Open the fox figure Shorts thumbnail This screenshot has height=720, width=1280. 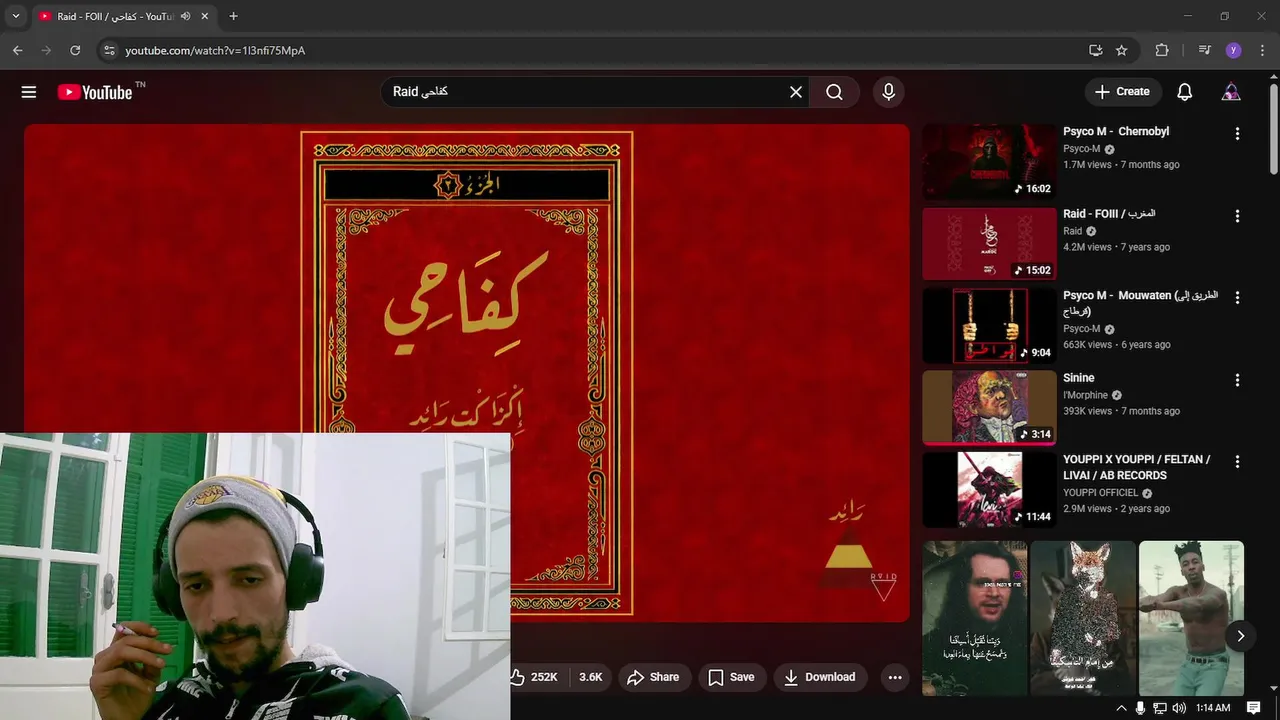tap(1083, 618)
